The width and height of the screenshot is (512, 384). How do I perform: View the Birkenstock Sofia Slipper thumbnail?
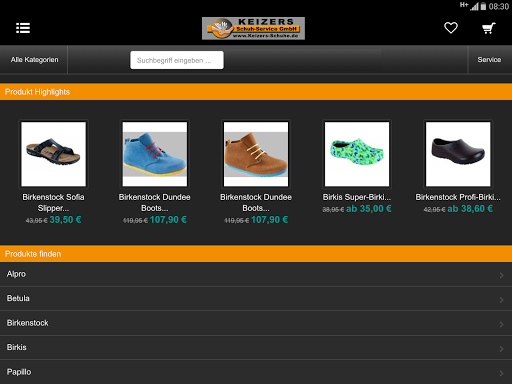coord(54,154)
